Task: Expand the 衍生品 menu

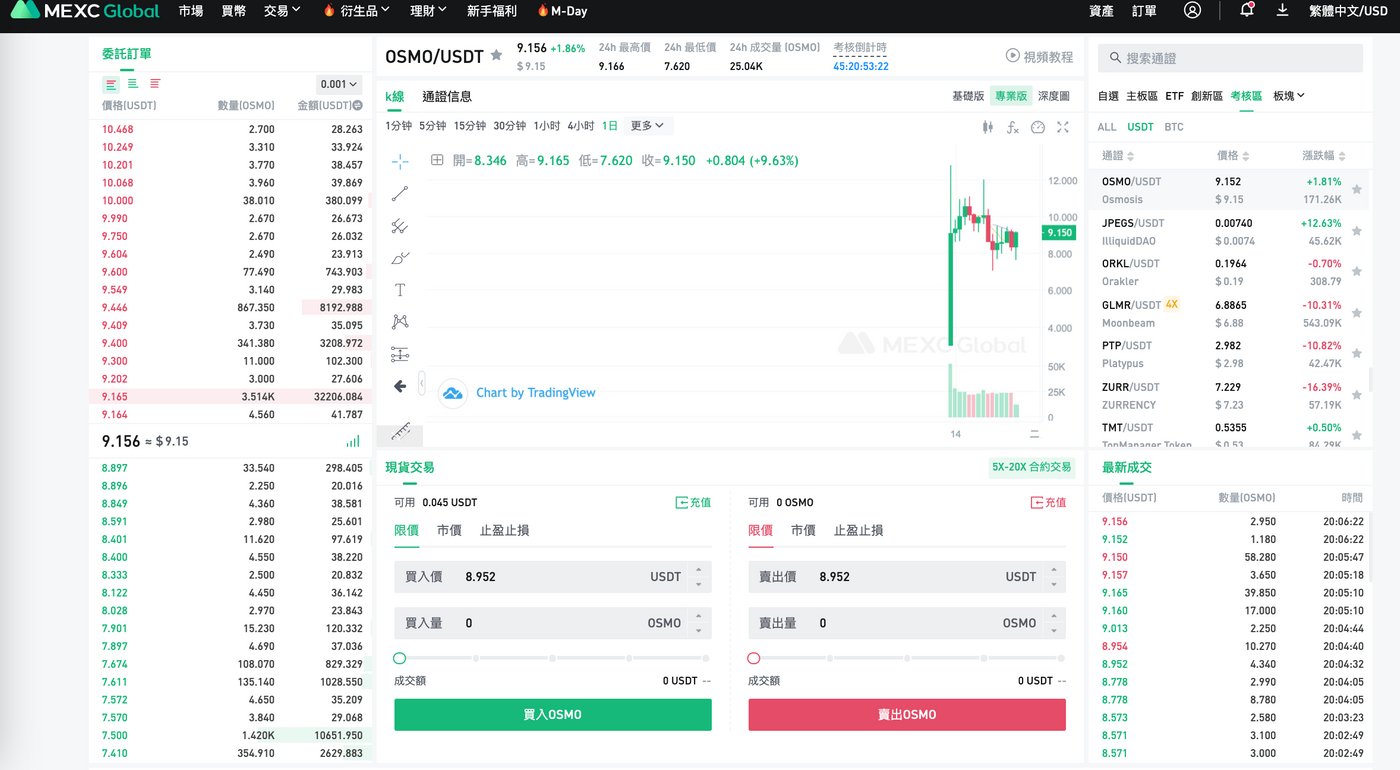Action: [356, 11]
